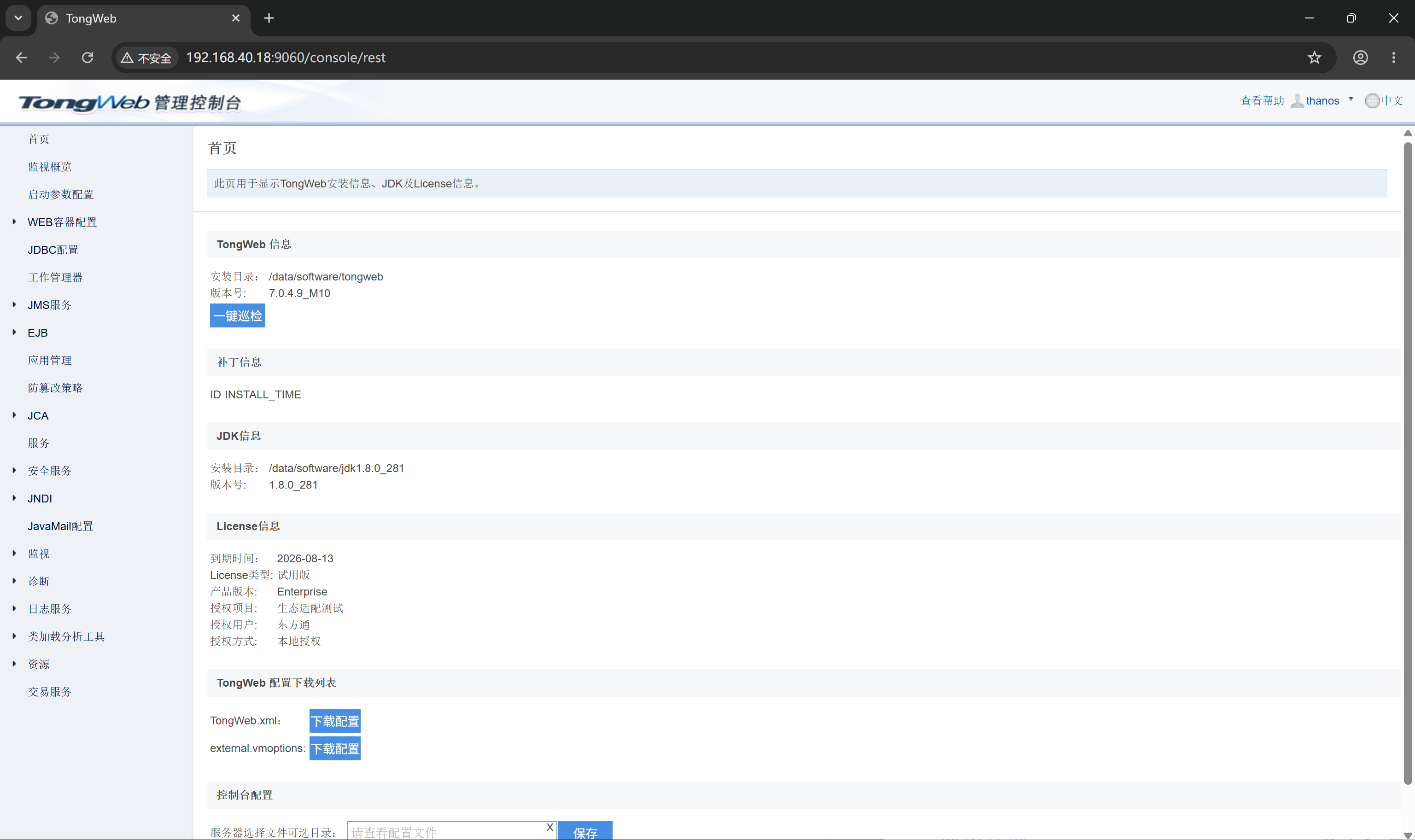Bookmark this page with the star icon
The width and height of the screenshot is (1415, 840).
1314,58
